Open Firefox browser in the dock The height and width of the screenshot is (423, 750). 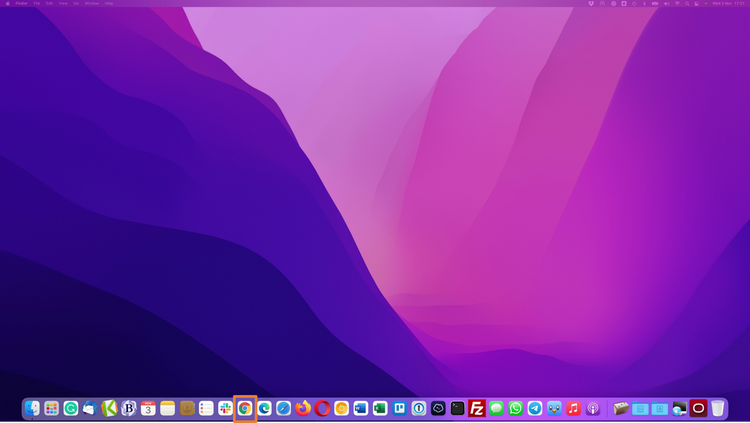click(303, 408)
